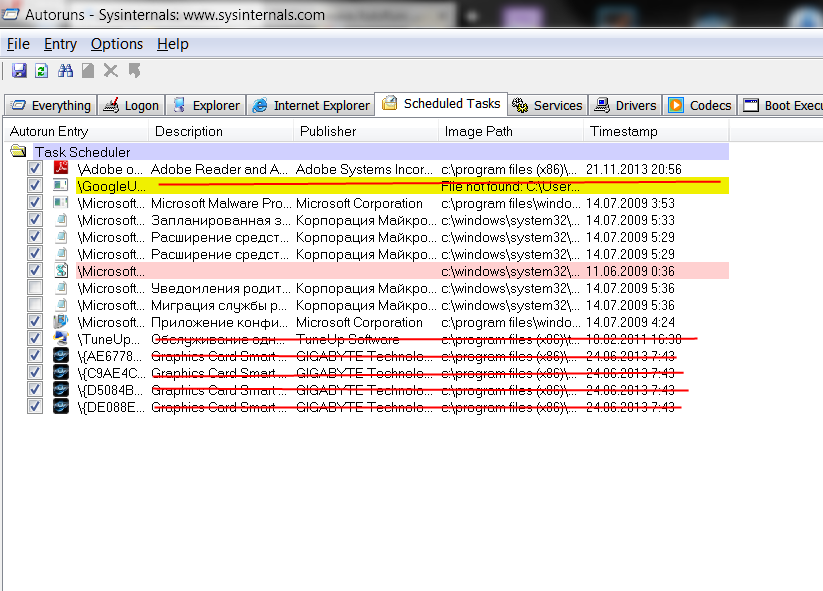Click the icon of the Уведомления родит row
Viewport: 823px width, 591px height.
(61, 288)
